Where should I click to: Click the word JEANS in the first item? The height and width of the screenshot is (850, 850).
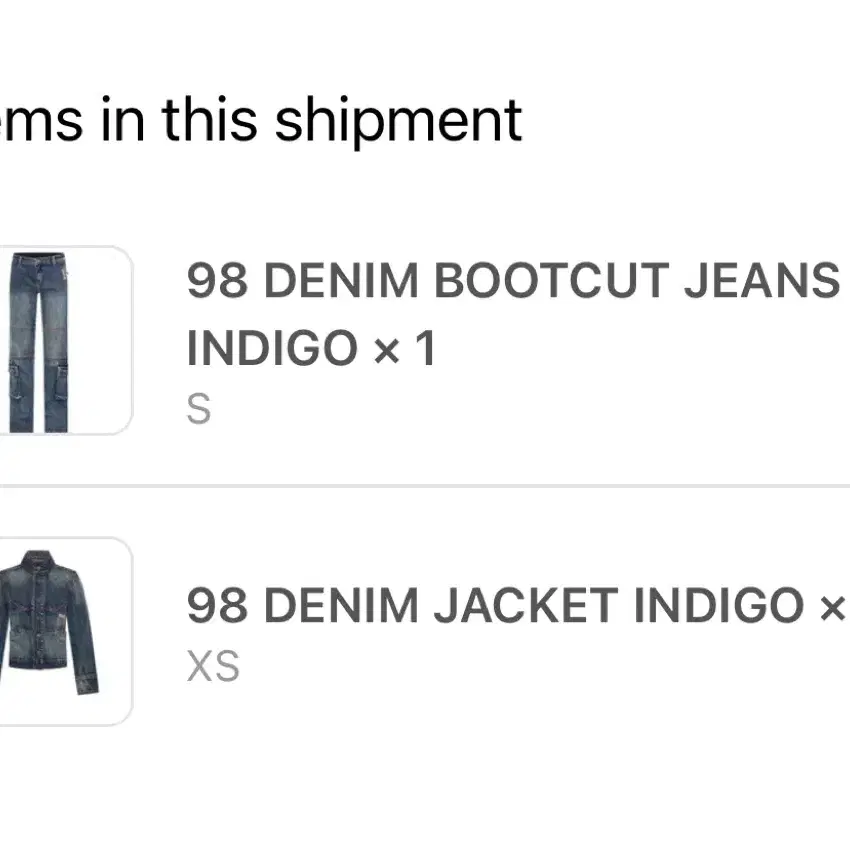(x=762, y=280)
